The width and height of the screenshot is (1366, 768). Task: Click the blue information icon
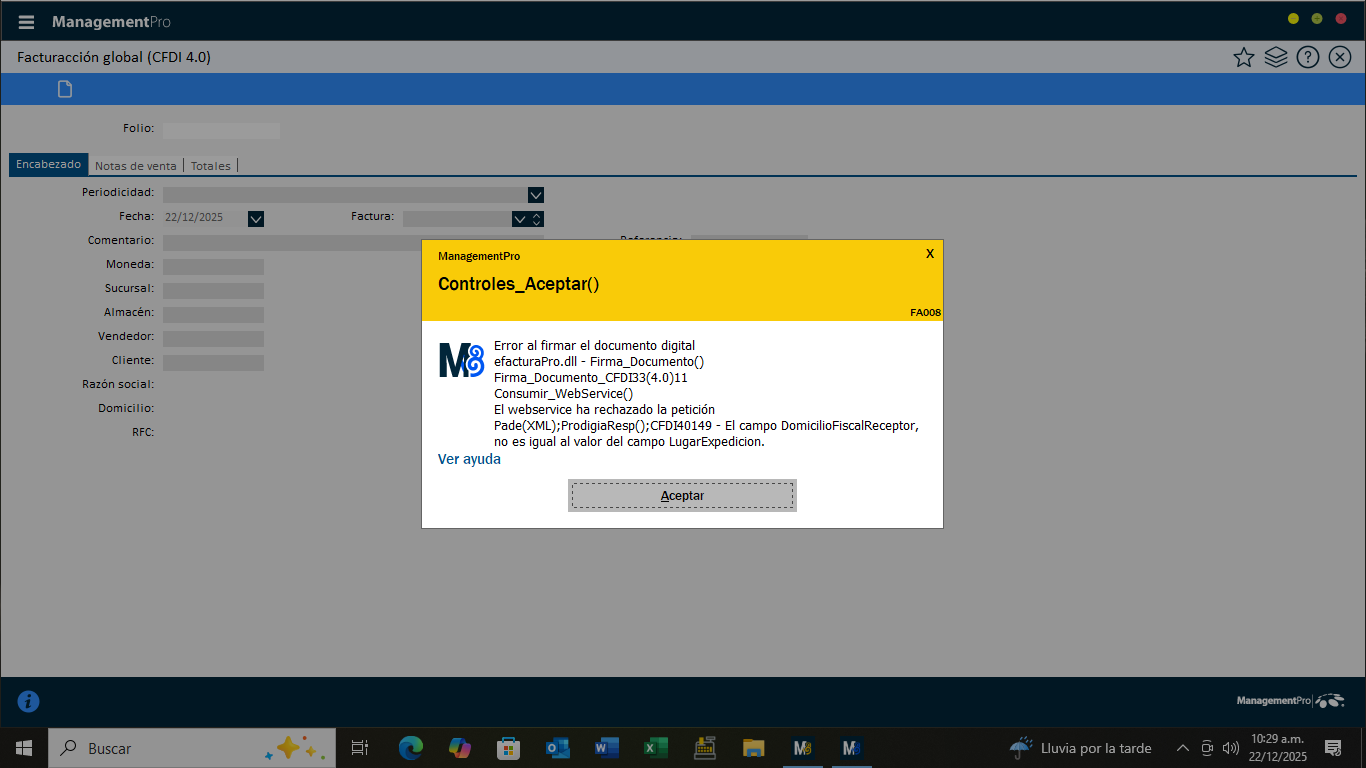(29, 701)
